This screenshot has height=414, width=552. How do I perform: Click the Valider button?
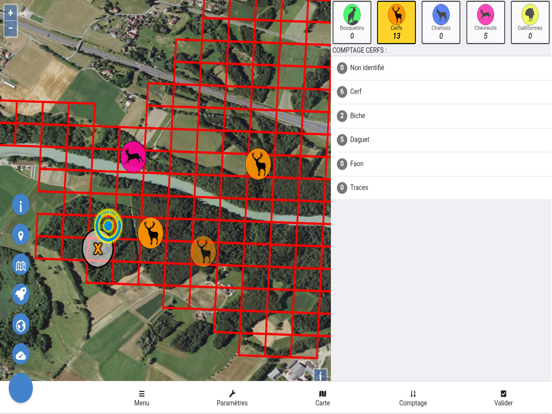click(x=503, y=398)
